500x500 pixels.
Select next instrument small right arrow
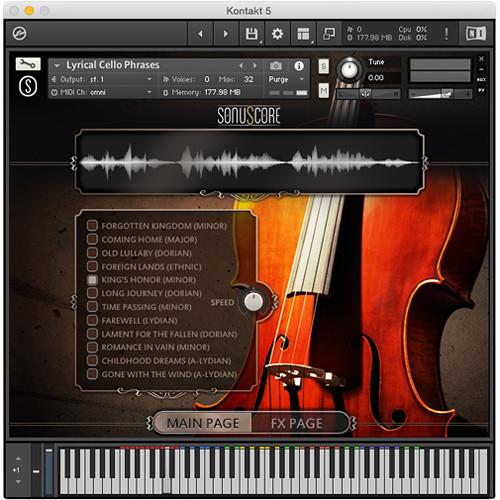click(x=255, y=66)
